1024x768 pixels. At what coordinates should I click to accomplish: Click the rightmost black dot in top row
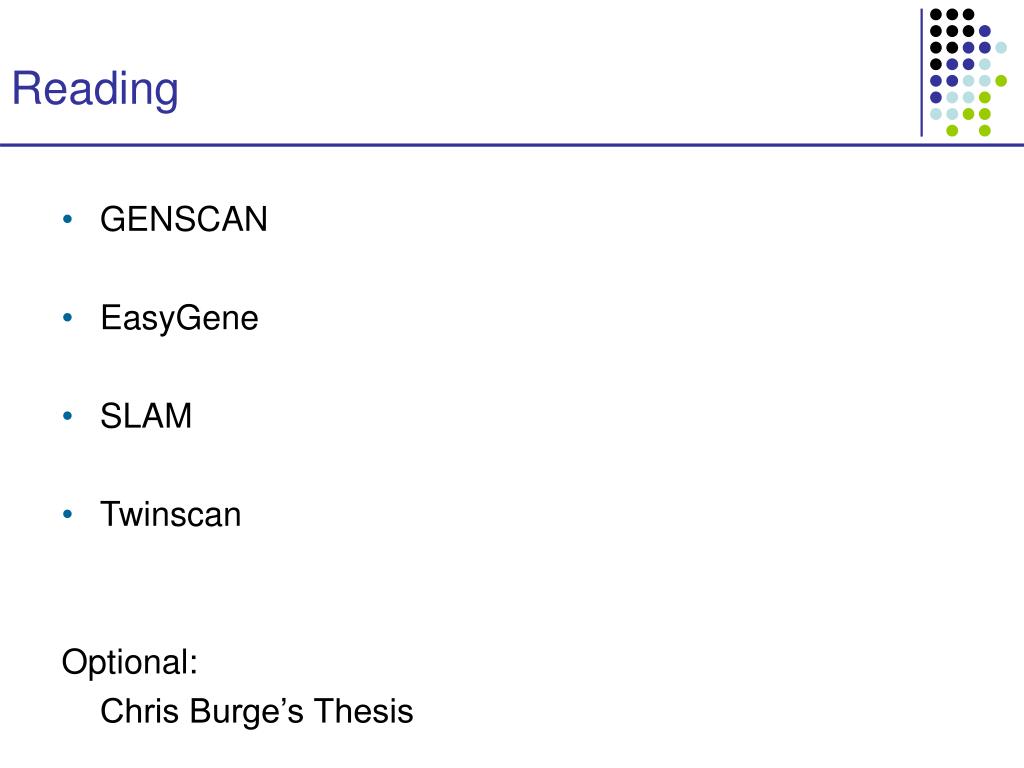[x=968, y=14]
